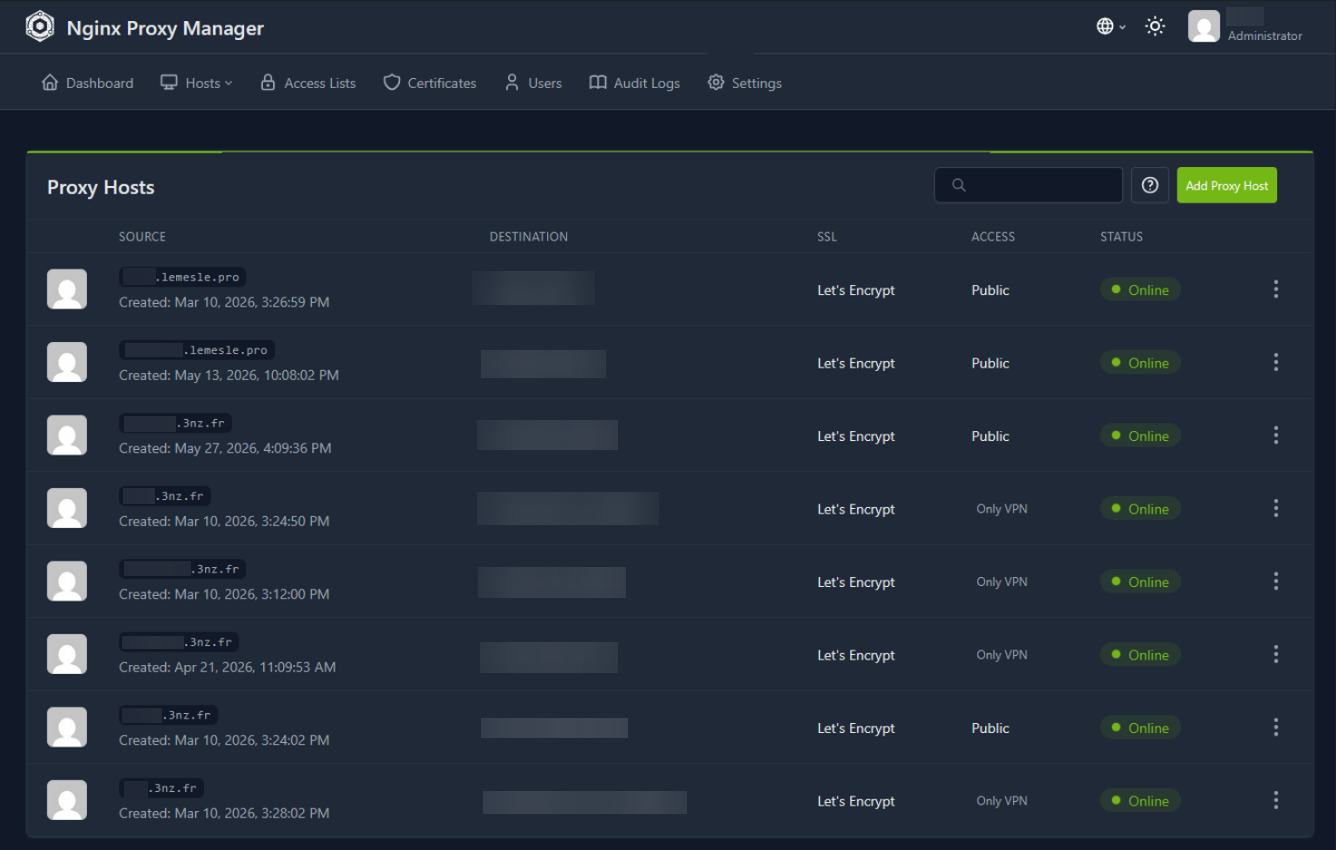Click the STATUS column header
Screen dimensions: 1336x850
(1121, 237)
